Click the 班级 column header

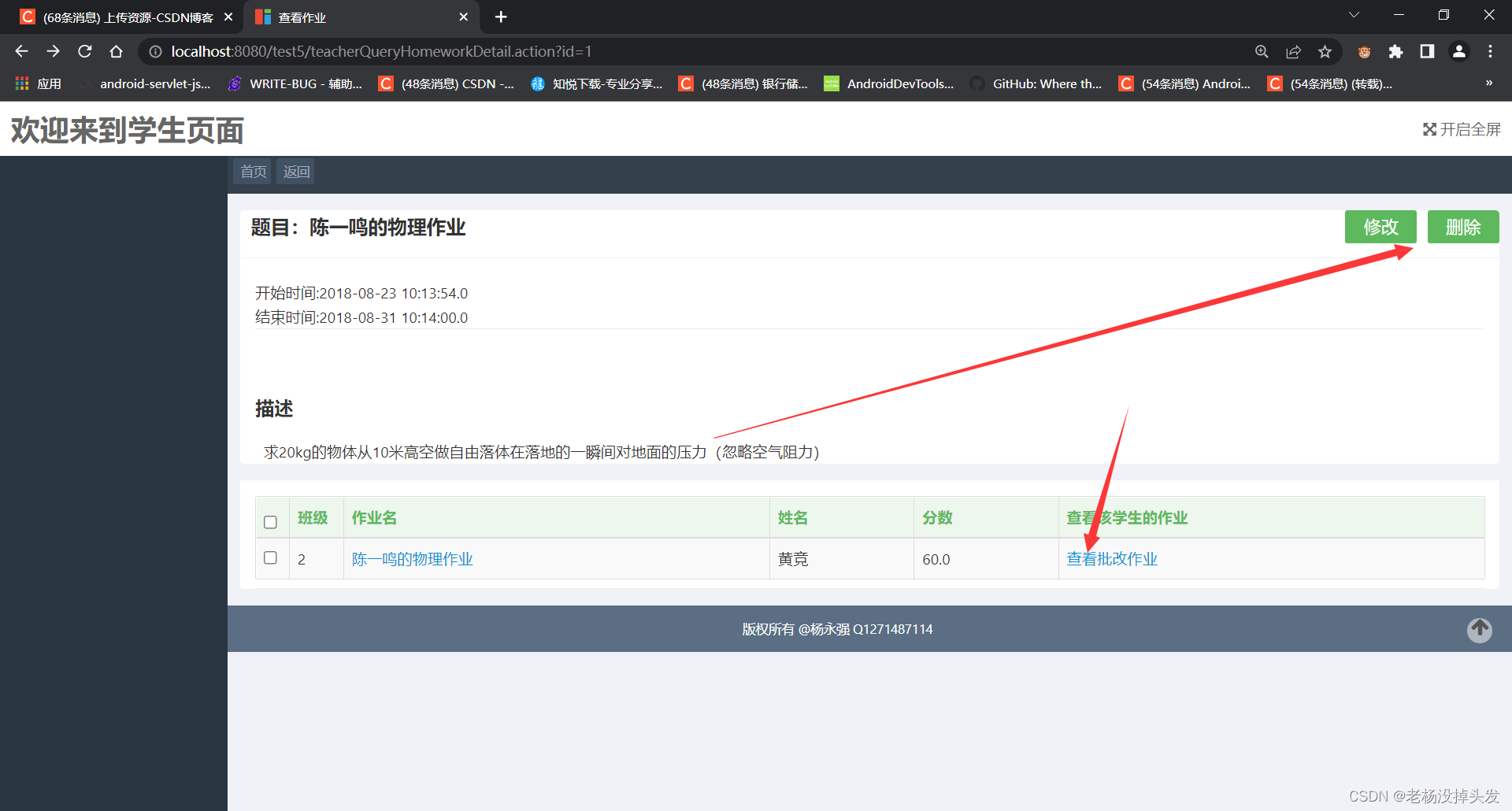click(313, 518)
